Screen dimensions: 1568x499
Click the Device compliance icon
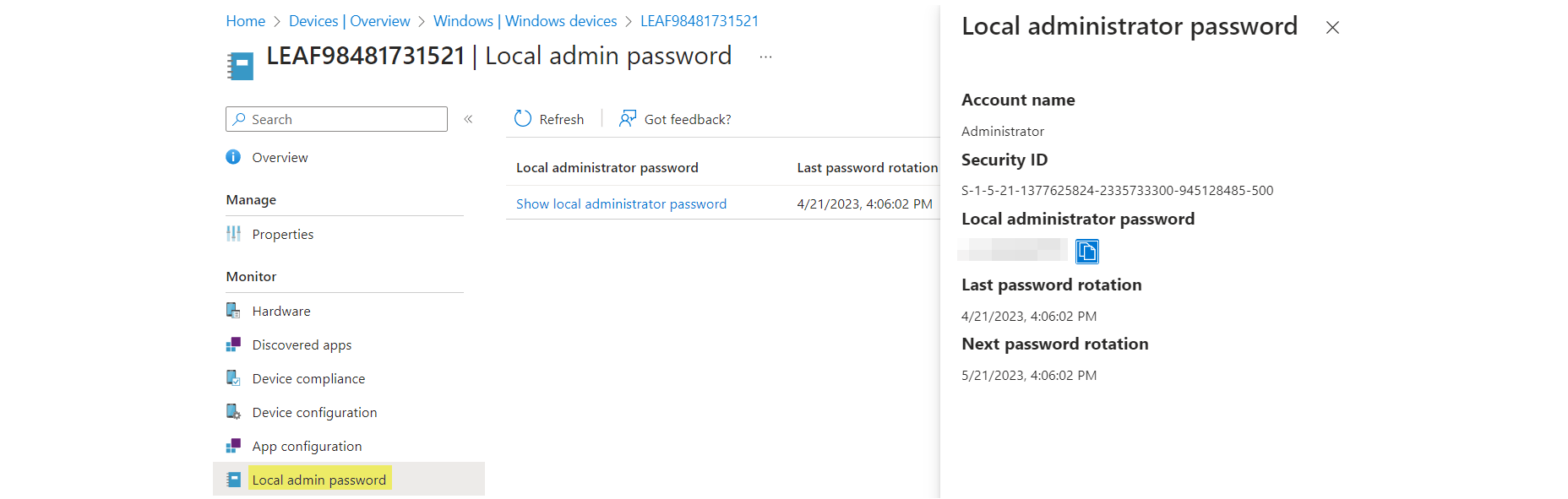(233, 378)
